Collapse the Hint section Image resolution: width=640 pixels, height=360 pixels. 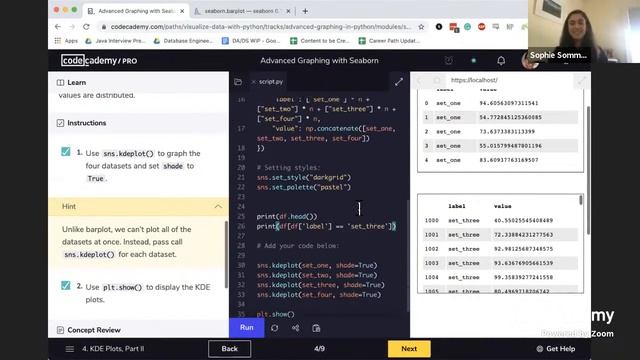pyautogui.click(x=218, y=207)
